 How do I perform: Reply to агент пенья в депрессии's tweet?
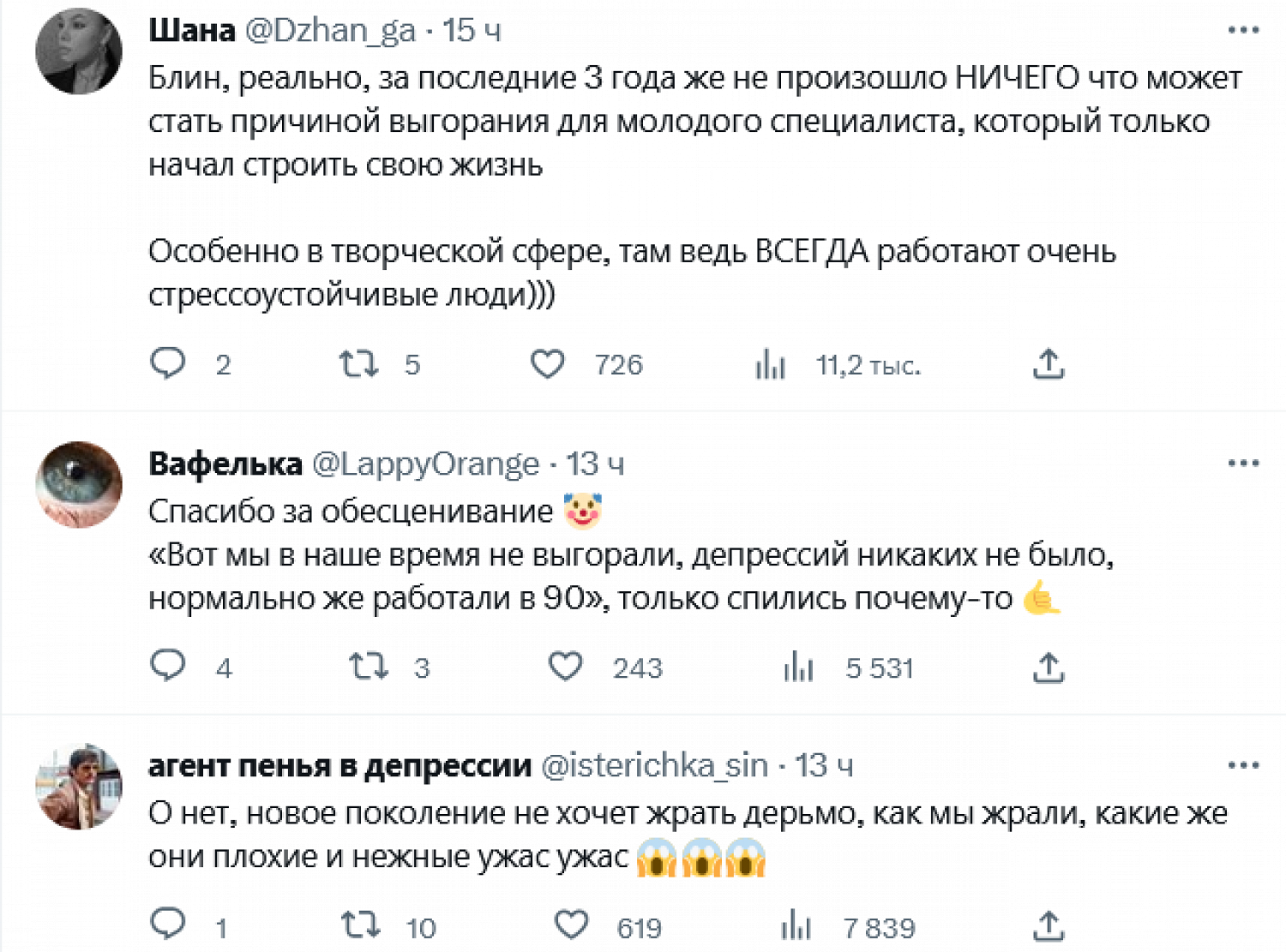point(168,925)
